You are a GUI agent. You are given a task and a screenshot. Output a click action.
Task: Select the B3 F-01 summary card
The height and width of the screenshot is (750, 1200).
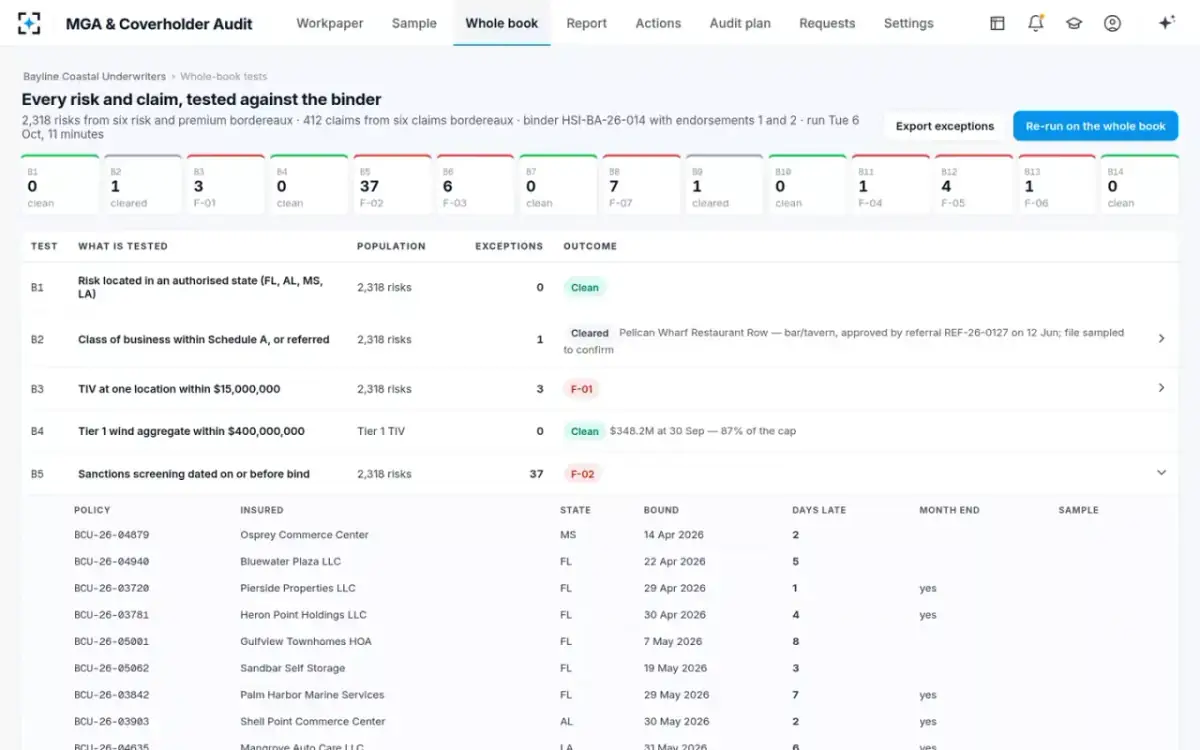click(x=226, y=185)
